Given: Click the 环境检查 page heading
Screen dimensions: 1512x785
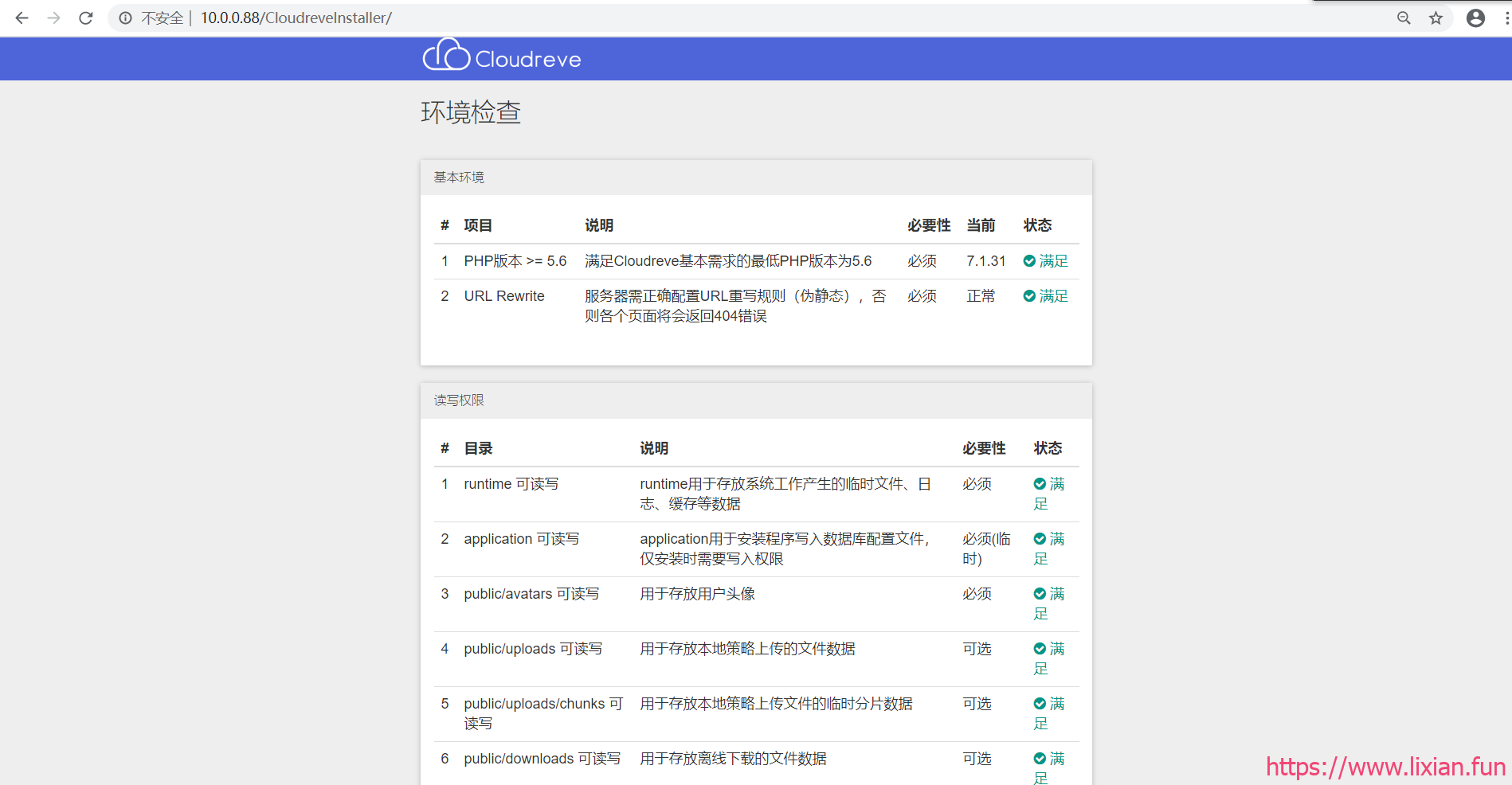Looking at the screenshot, I should click(471, 112).
